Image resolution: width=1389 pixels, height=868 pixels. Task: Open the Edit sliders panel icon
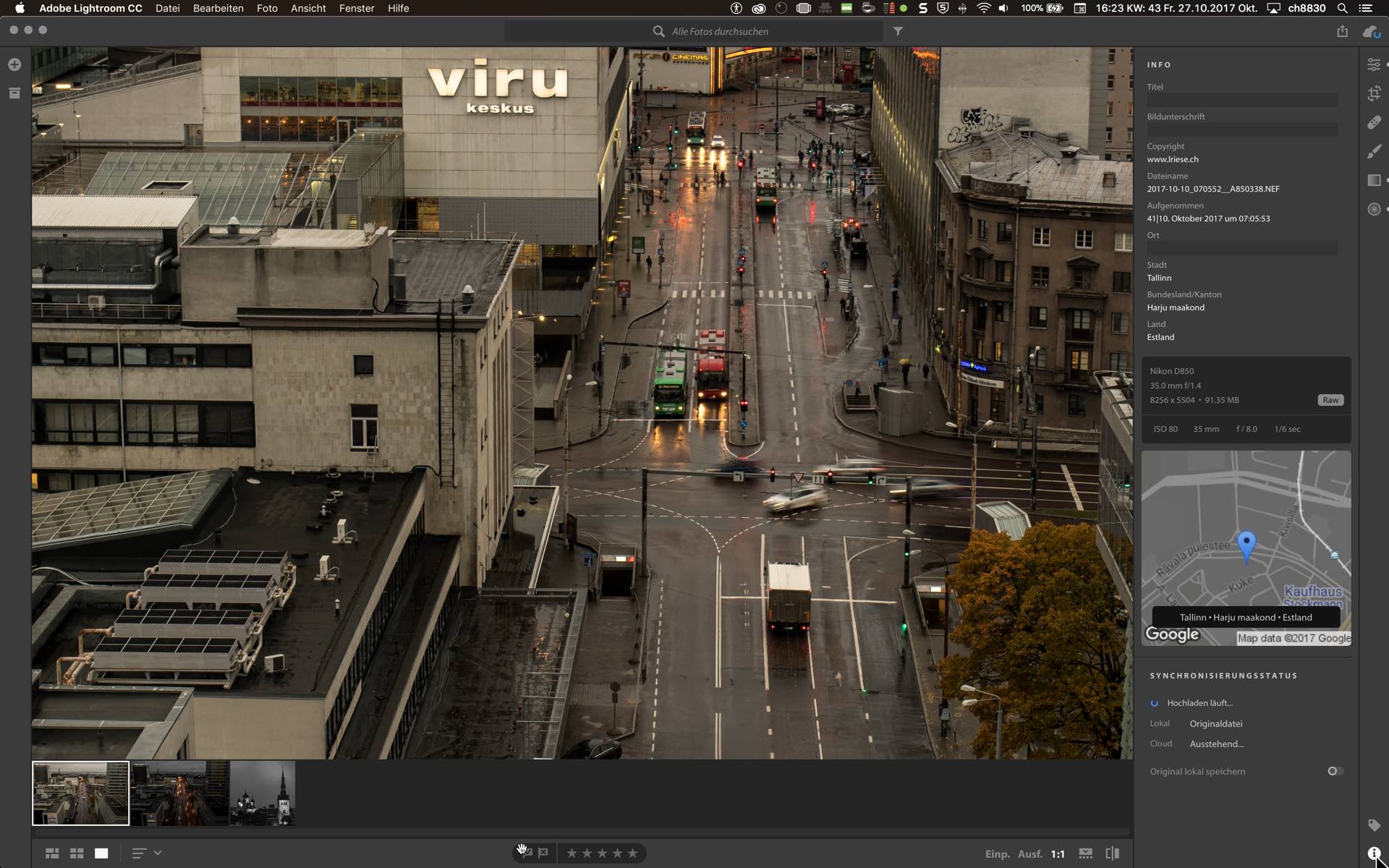point(1374,64)
